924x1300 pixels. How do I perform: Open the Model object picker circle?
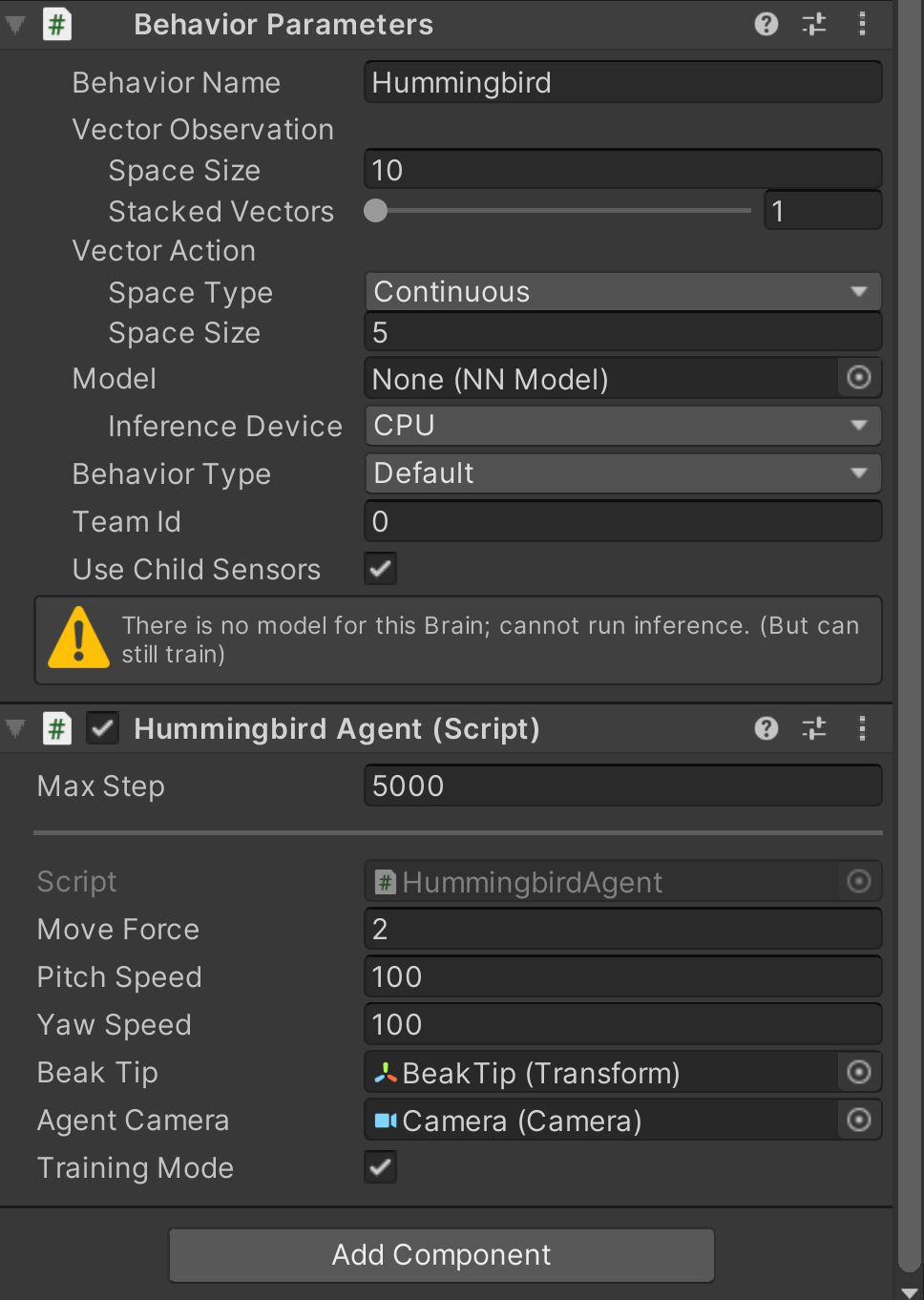tap(858, 378)
